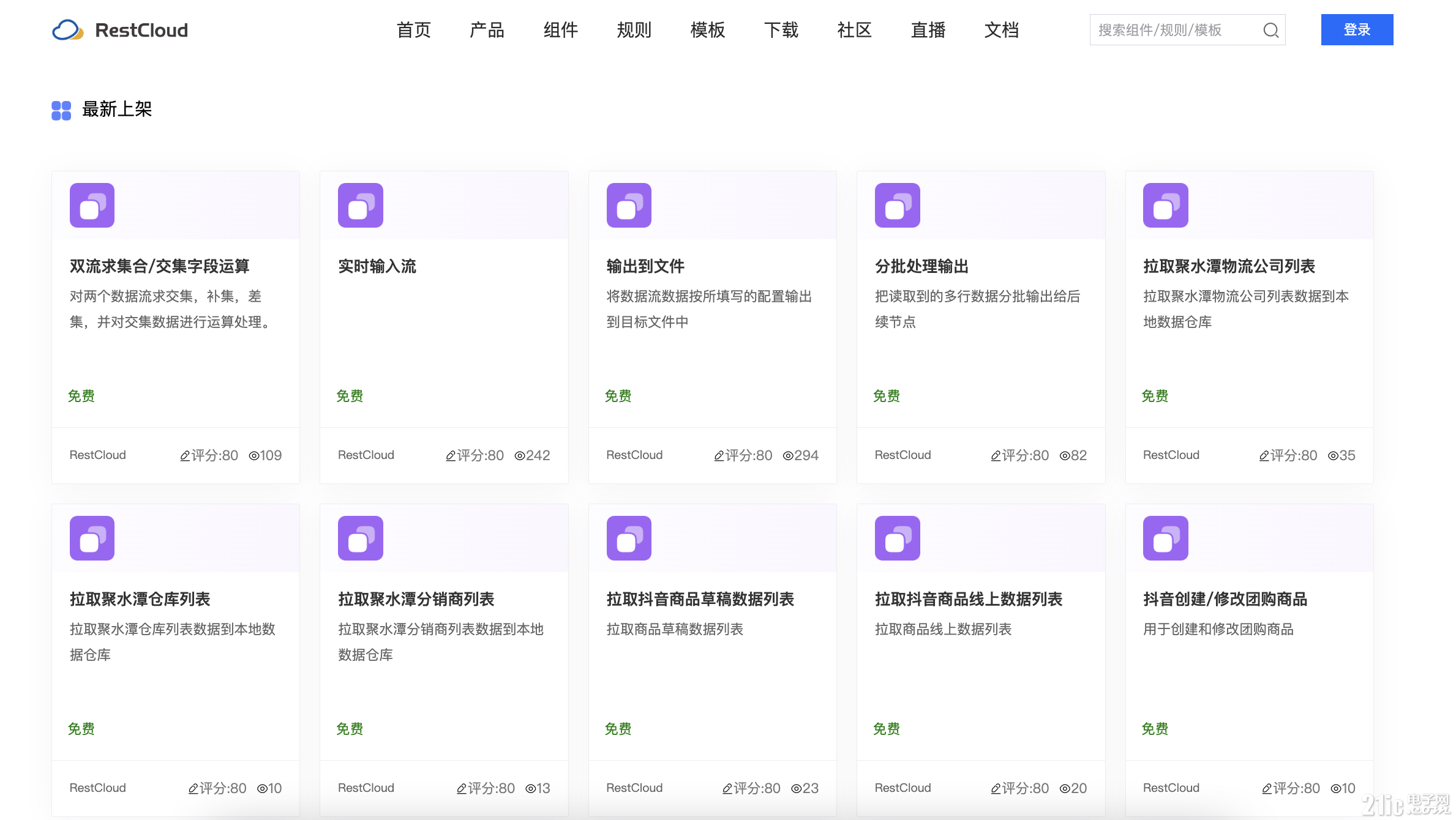
Task: Click view-count eye icon showing 82
Action: point(1065,455)
